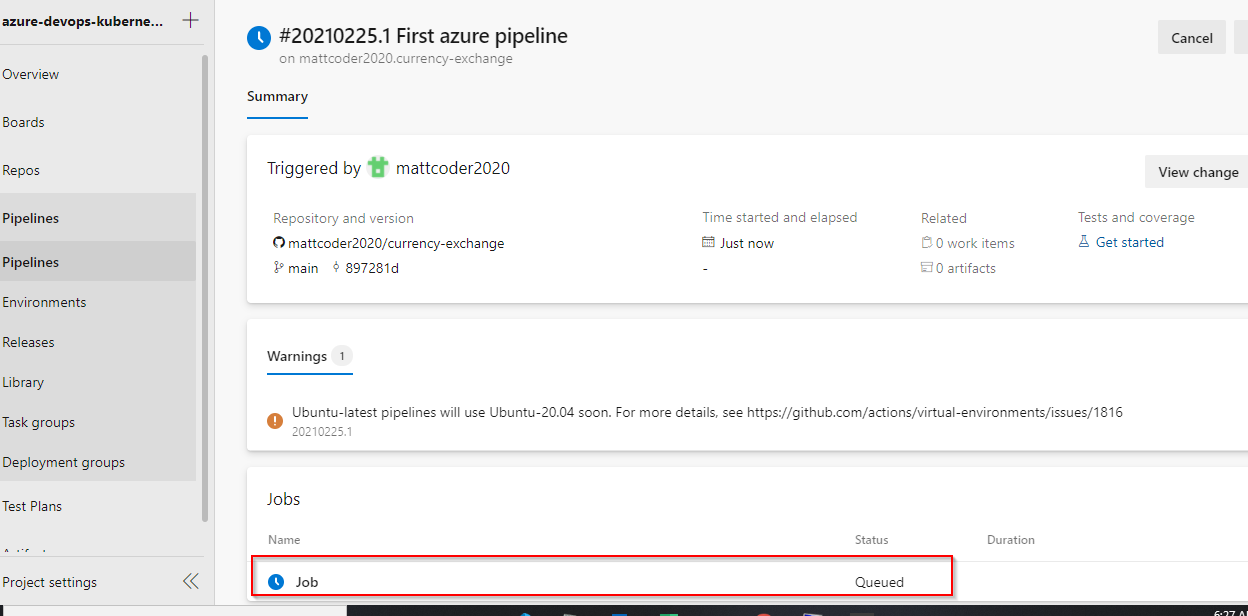Collapse sidebar with double chevron icon

[190, 582]
